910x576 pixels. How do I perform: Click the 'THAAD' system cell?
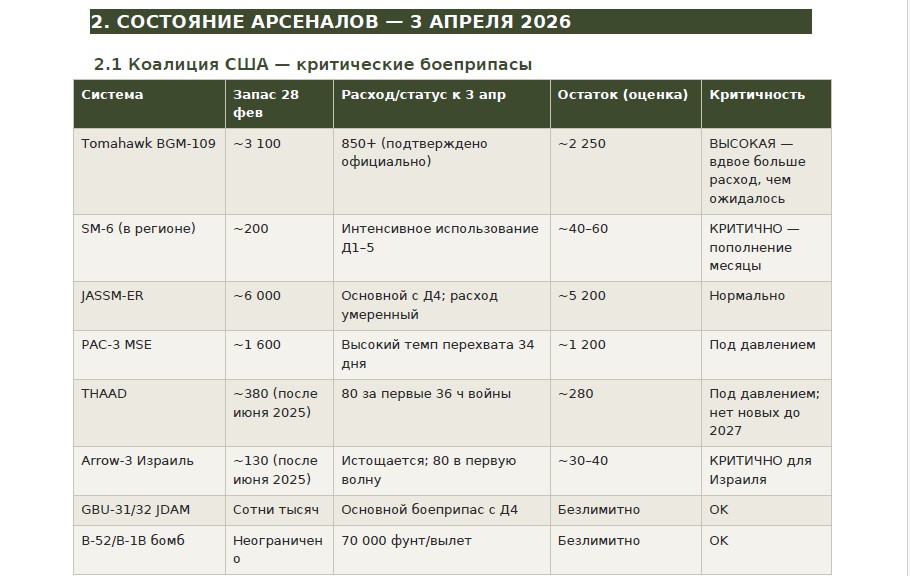(x=104, y=394)
